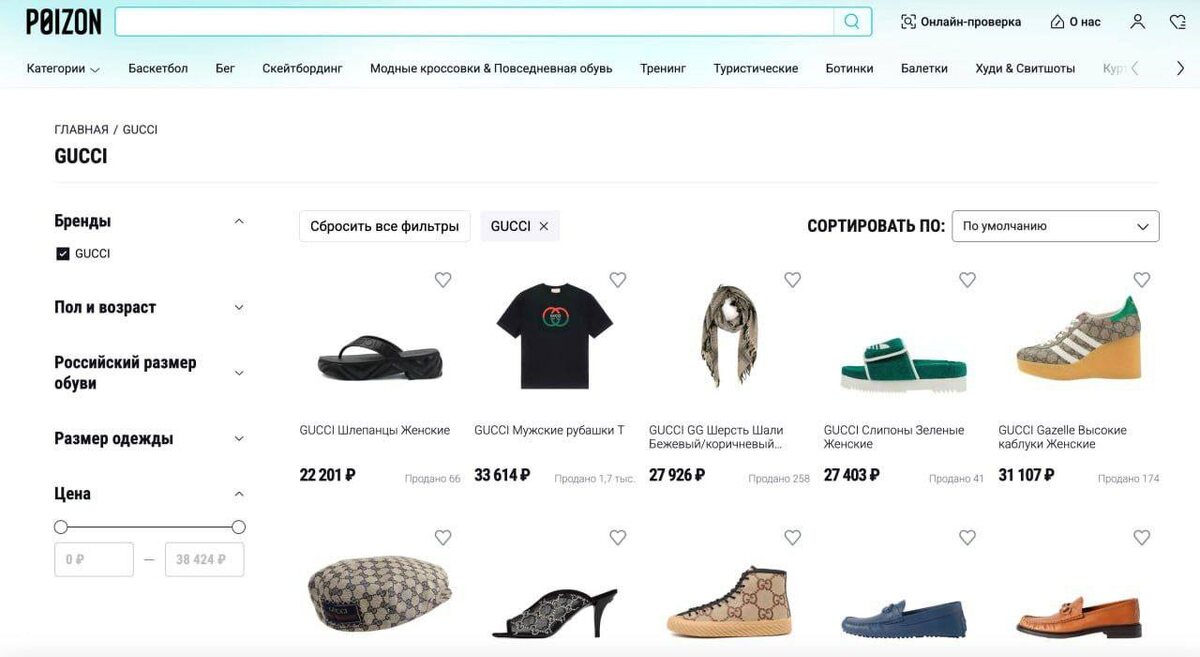Open the 'Категории' menu
1200x657 pixels.
pos(63,69)
